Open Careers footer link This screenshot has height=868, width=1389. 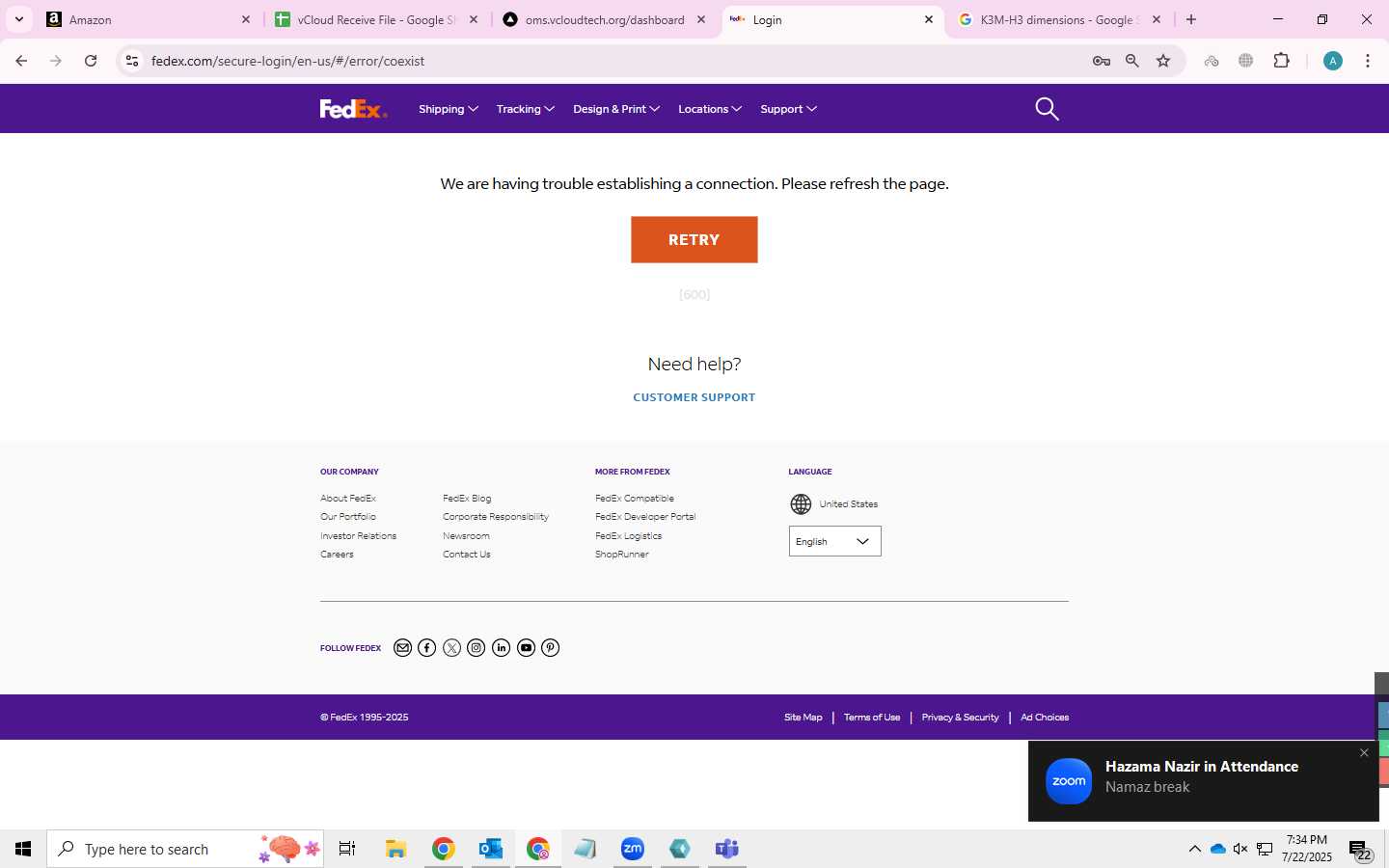tap(337, 555)
